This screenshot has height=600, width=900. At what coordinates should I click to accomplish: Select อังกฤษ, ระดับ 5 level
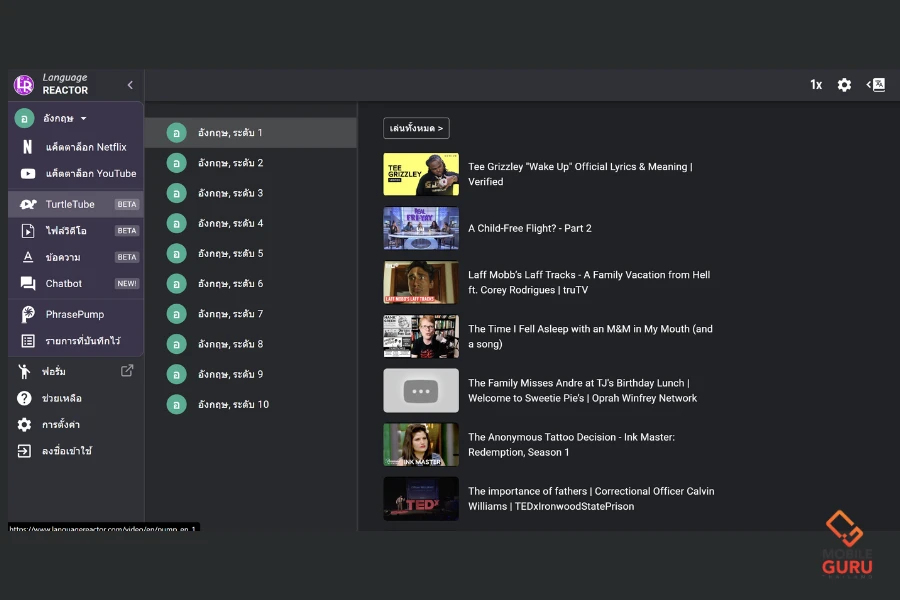click(x=230, y=253)
